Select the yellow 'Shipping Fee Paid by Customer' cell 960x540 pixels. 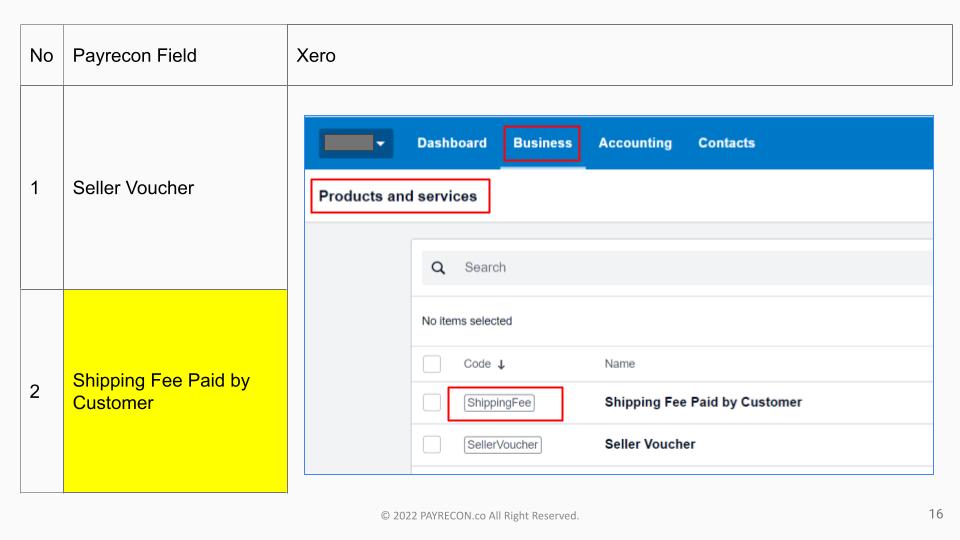coord(175,391)
